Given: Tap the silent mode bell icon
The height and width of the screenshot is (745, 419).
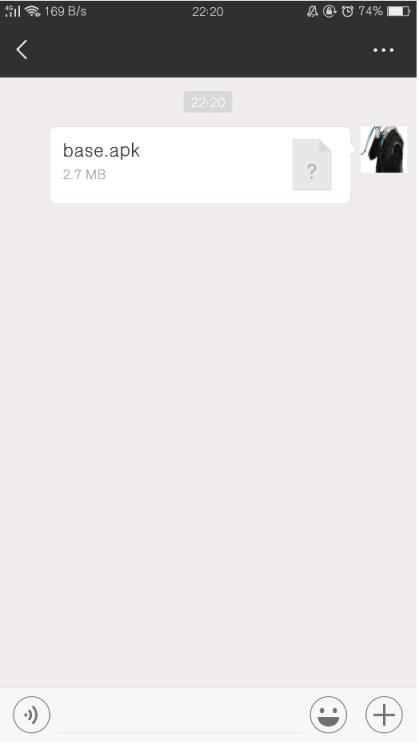Looking at the screenshot, I should click(312, 11).
